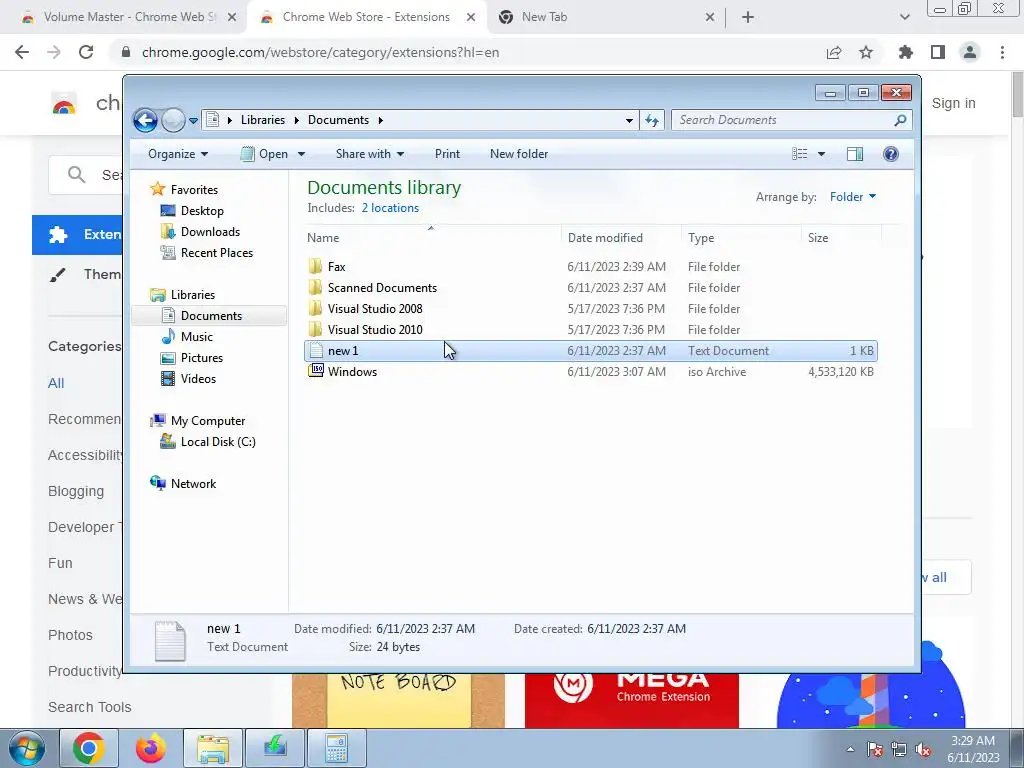Click Libraries in the address breadcrumb

click(x=263, y=120)
